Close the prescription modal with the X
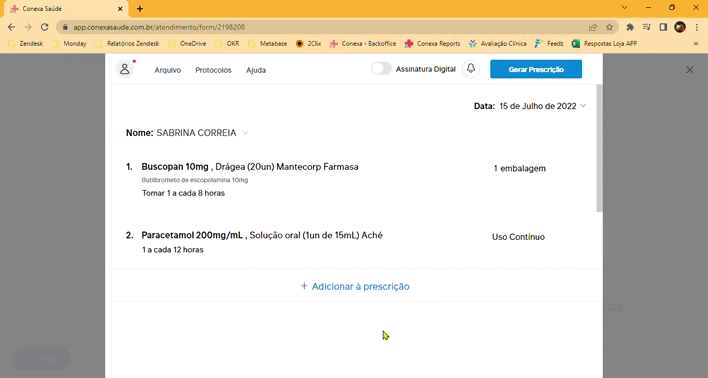 tap(689, 70)
